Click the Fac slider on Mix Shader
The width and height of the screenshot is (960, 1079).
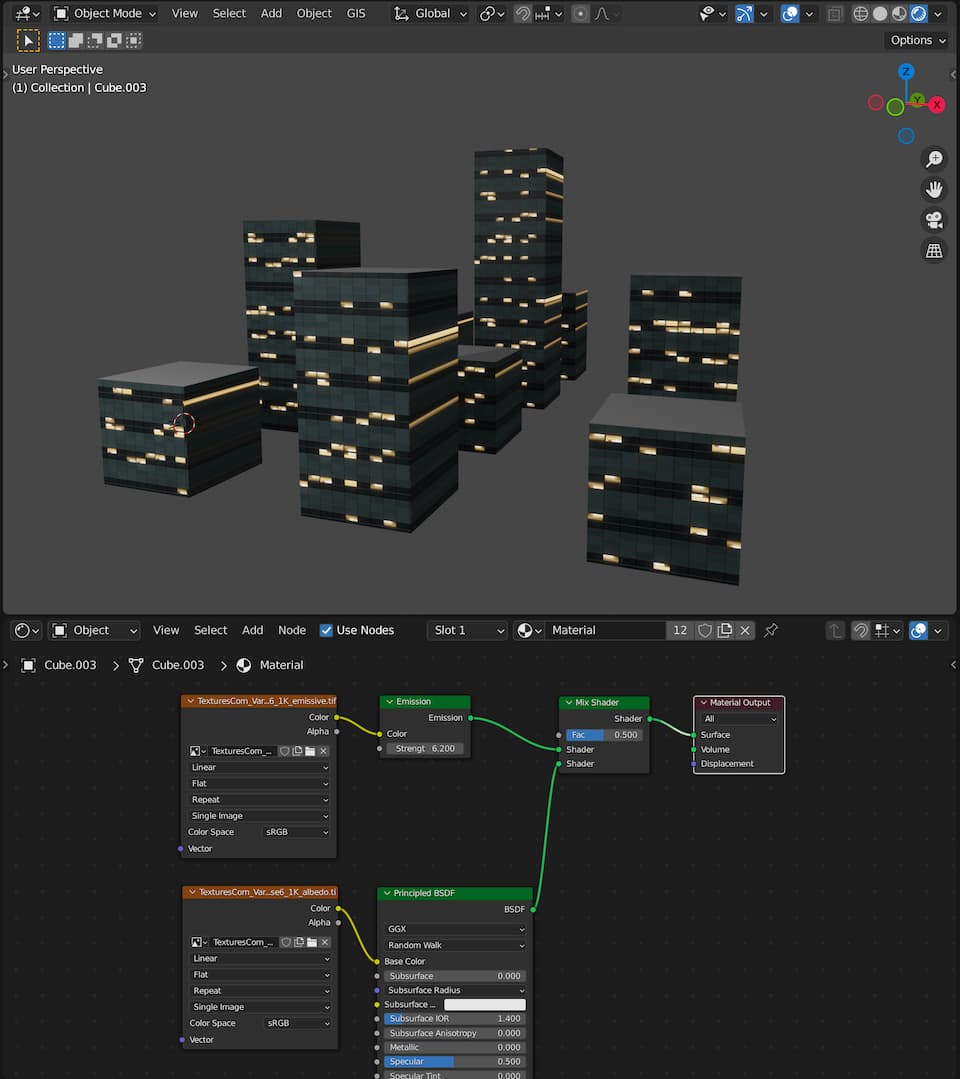coord(604,734)
